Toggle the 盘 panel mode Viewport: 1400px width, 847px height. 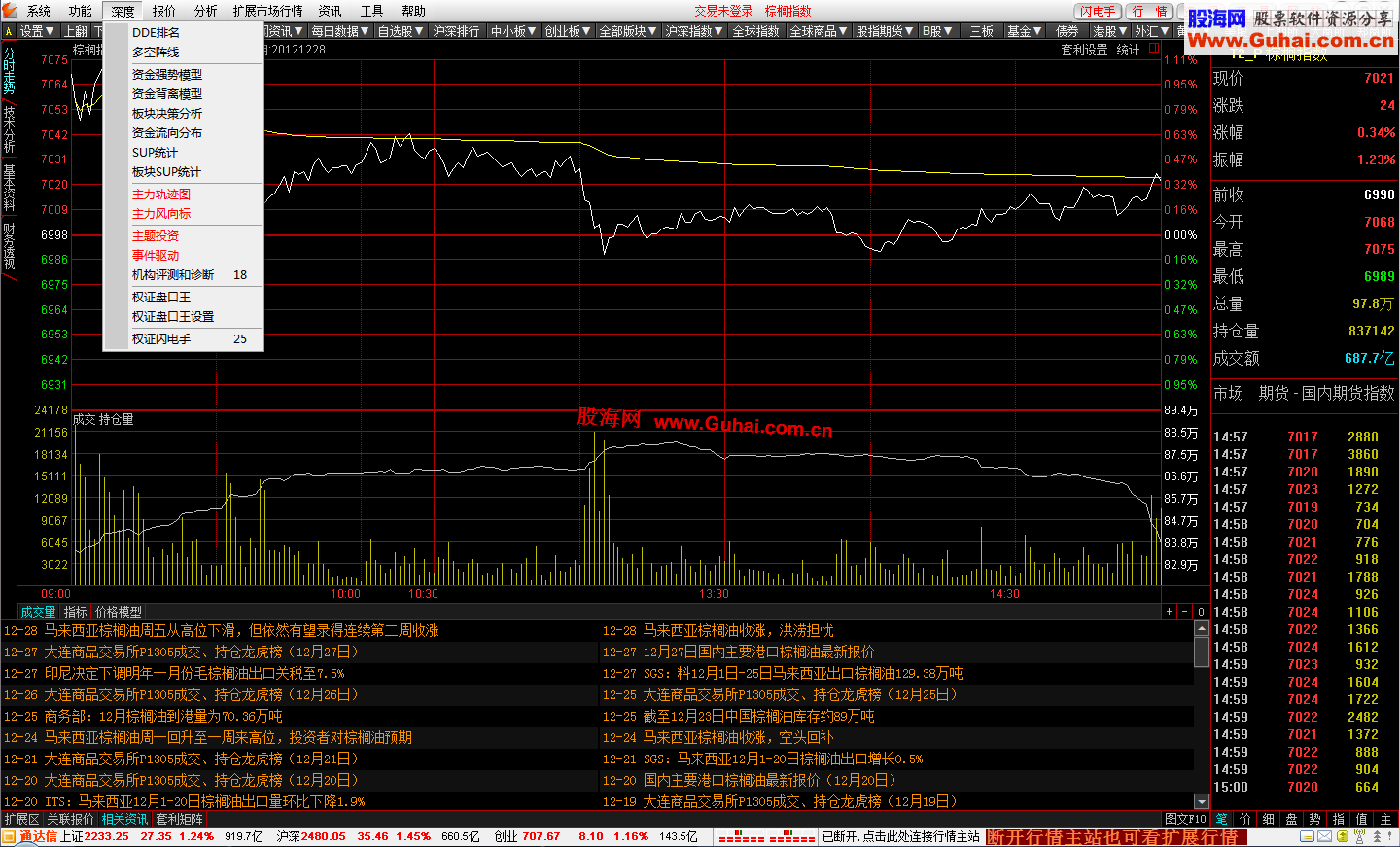1292,819
